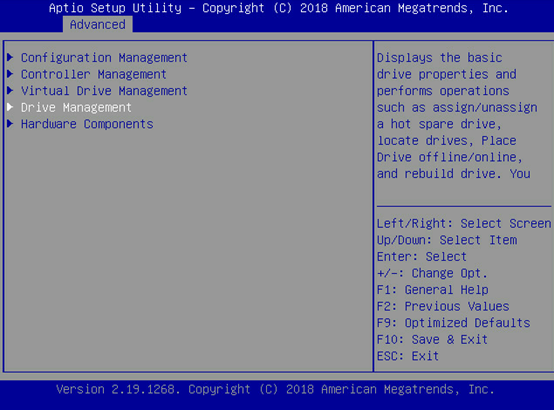The image size is (554, 410).
Task: Click the white arrow beside Drive Management
Action: click(x=10, y=107)
